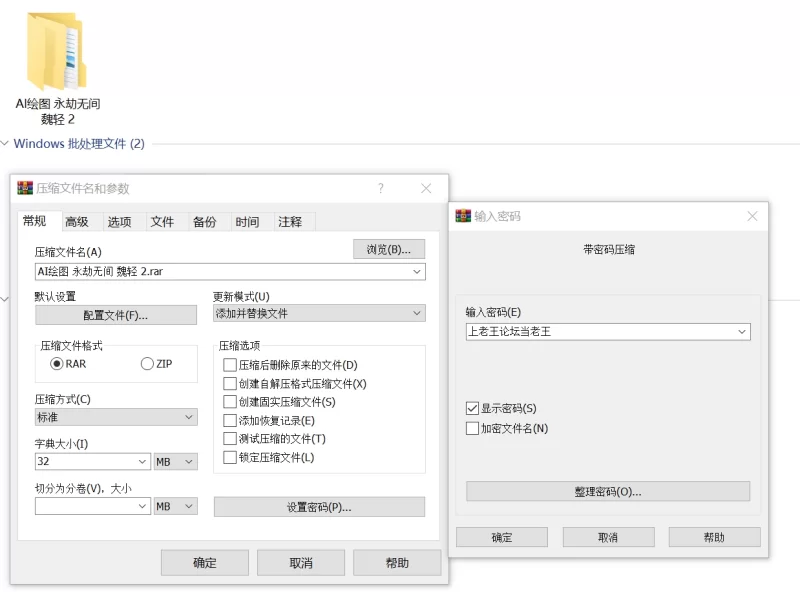Image resolution: width=800 pixels, height=602 pixels.
Task: Click 取消 in the 输入密码 dialog
Action: pyautogui.click(x=608, y=537)
